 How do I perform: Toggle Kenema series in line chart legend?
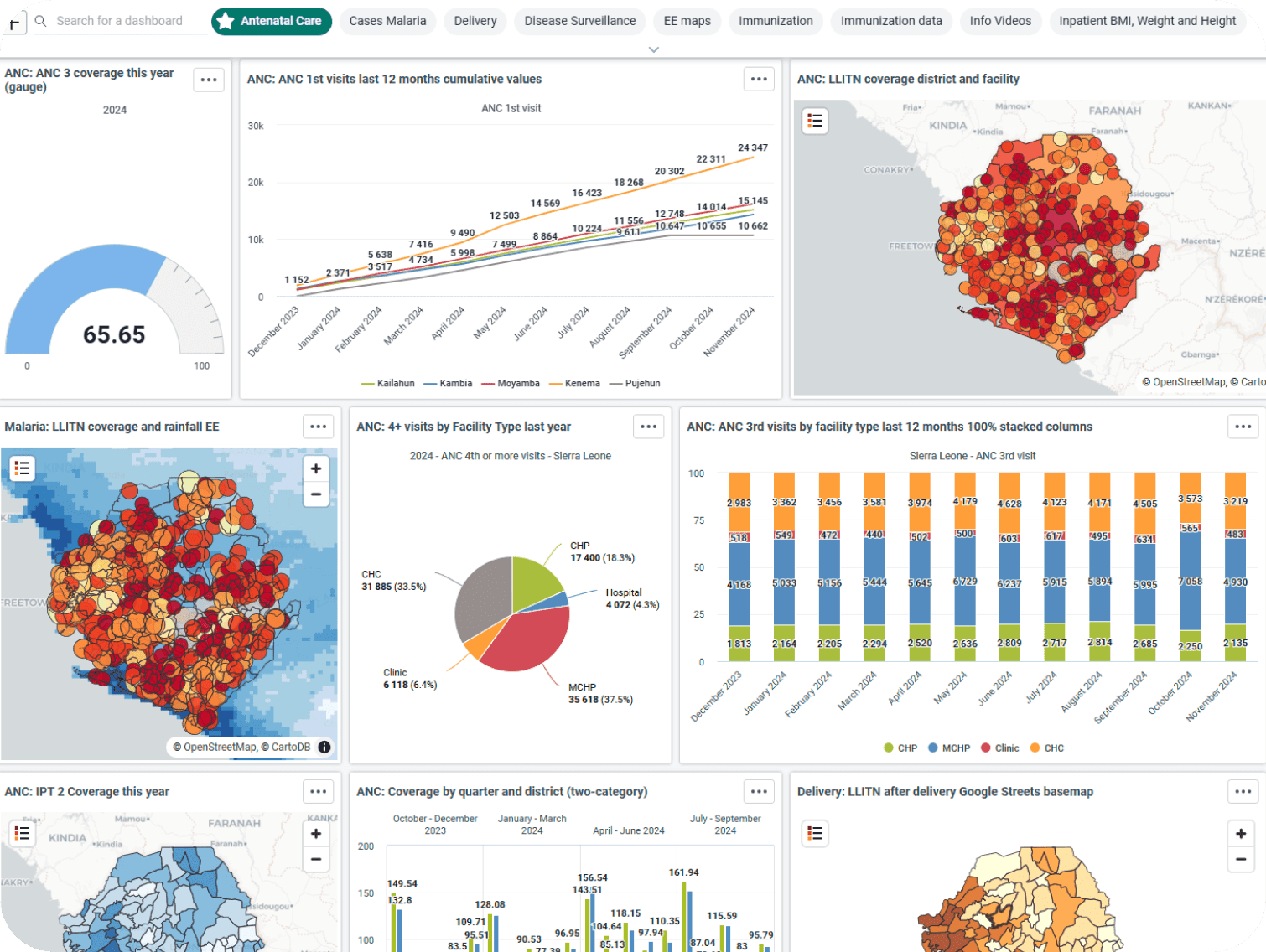[x=574, y=383]
